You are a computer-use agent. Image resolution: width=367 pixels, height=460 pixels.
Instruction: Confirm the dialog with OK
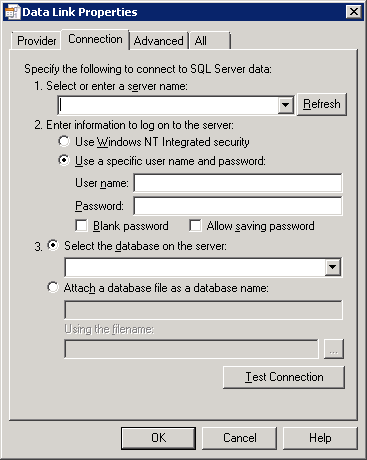(x=158, y=438)
